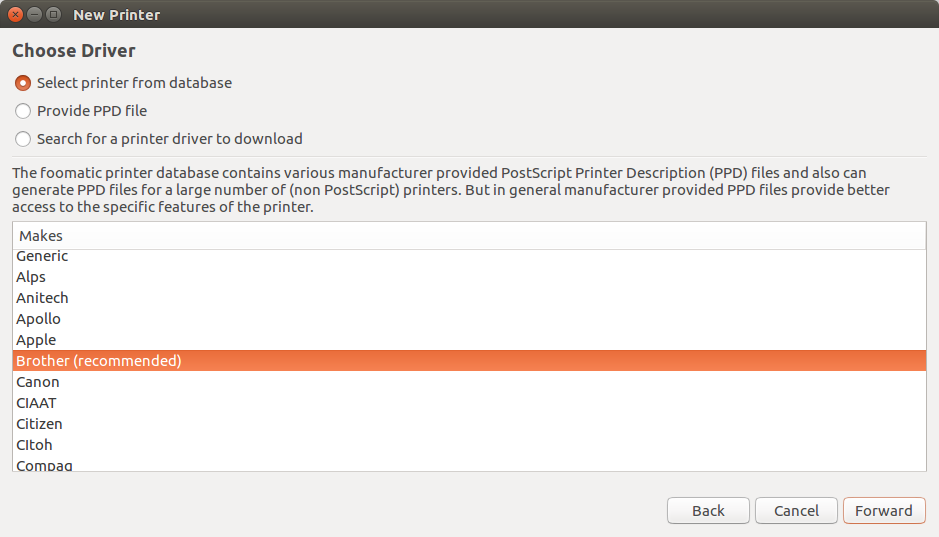The width and height of the screenshot is (939, 537).
Task: Maximize the New Printer window
Action: tap(53, 15)
